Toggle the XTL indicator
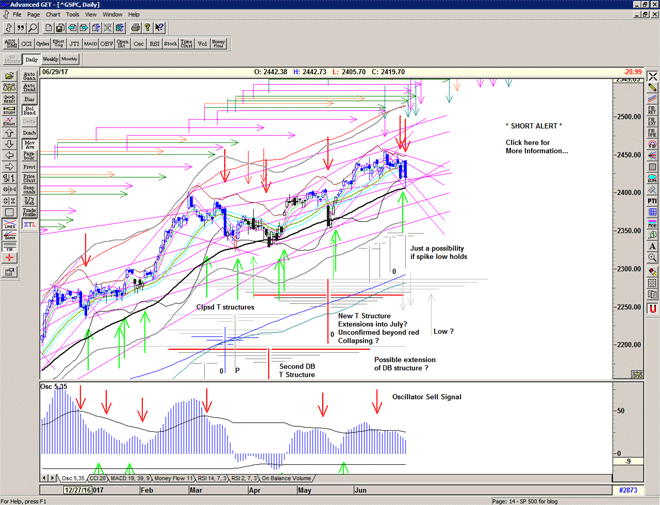The width and height of the screenshot is (660, 505). [29, 227]
